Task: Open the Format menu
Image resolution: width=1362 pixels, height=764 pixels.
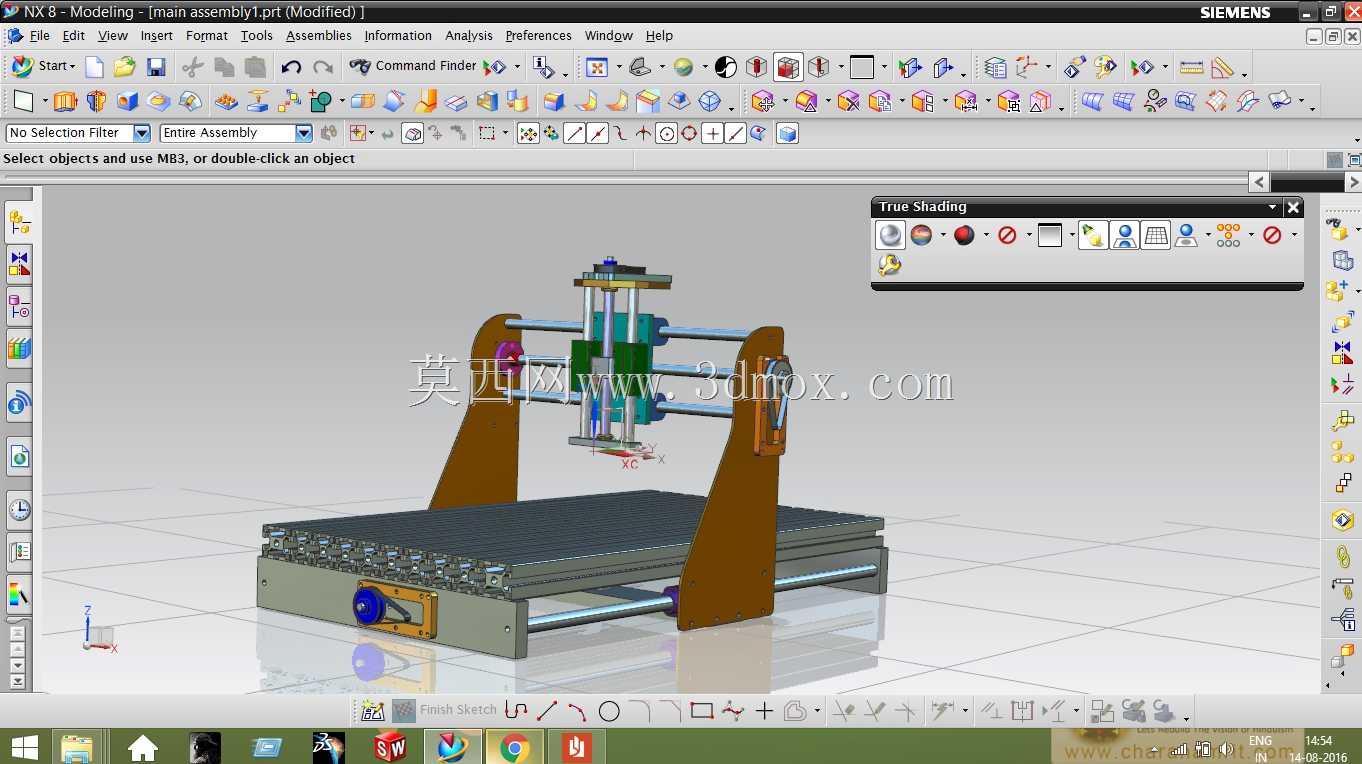Action: 207,35
